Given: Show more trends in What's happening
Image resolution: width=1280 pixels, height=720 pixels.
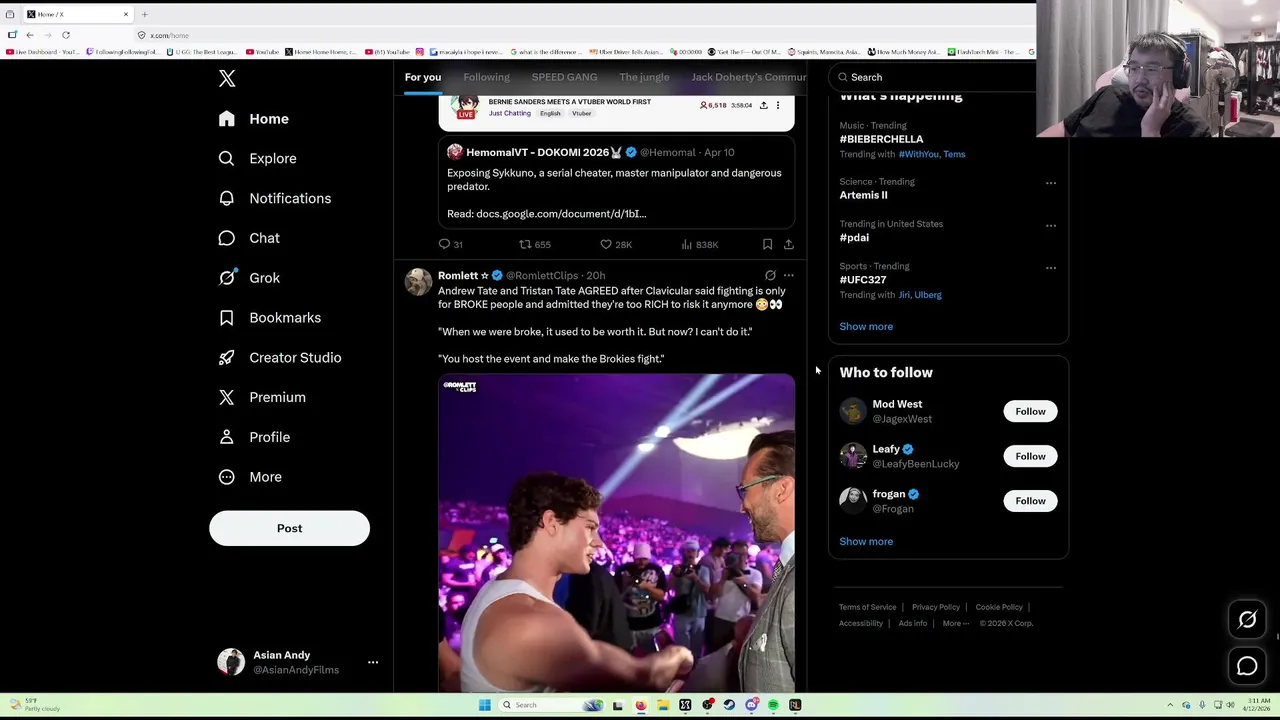Looking at the screenshot, I should click(x=866, y=326).
